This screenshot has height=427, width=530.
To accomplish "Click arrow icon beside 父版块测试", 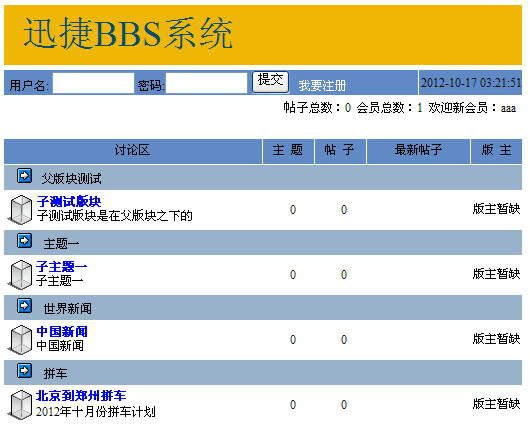I will (x=25, y=176).
